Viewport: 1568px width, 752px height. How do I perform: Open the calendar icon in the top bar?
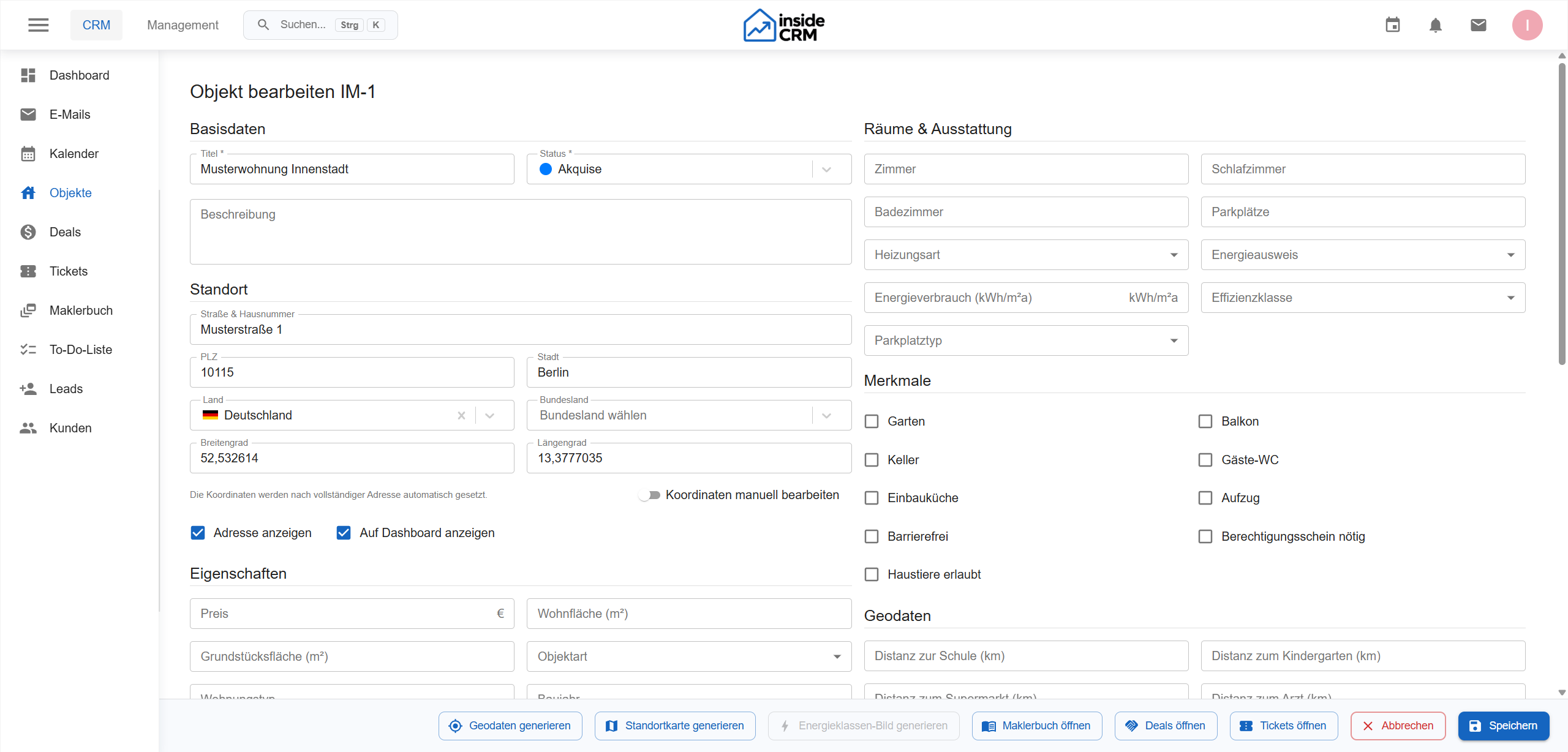[1393, 24]
